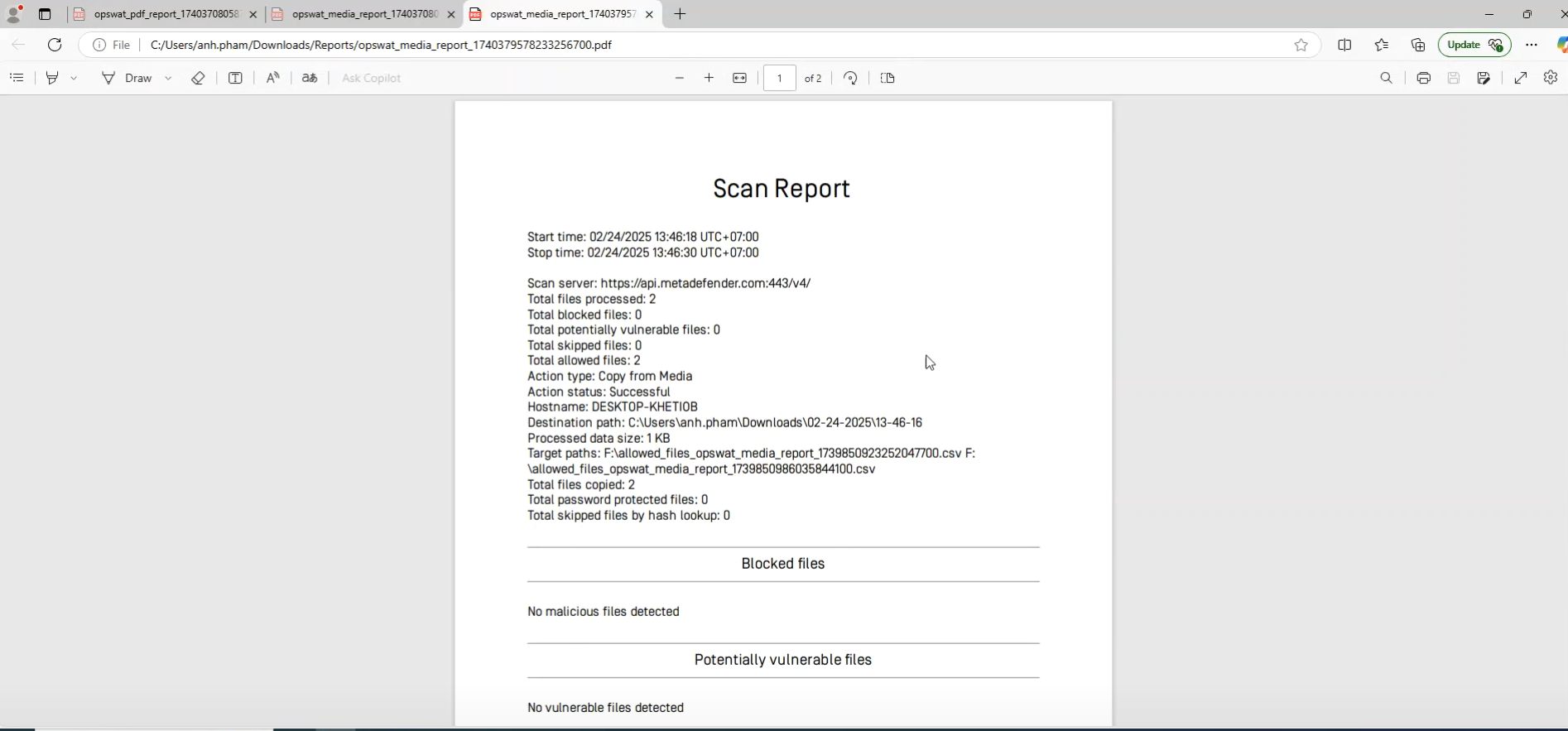Open Settings and more menu
Screen dimensions: 1568x731
(1532, 45)
